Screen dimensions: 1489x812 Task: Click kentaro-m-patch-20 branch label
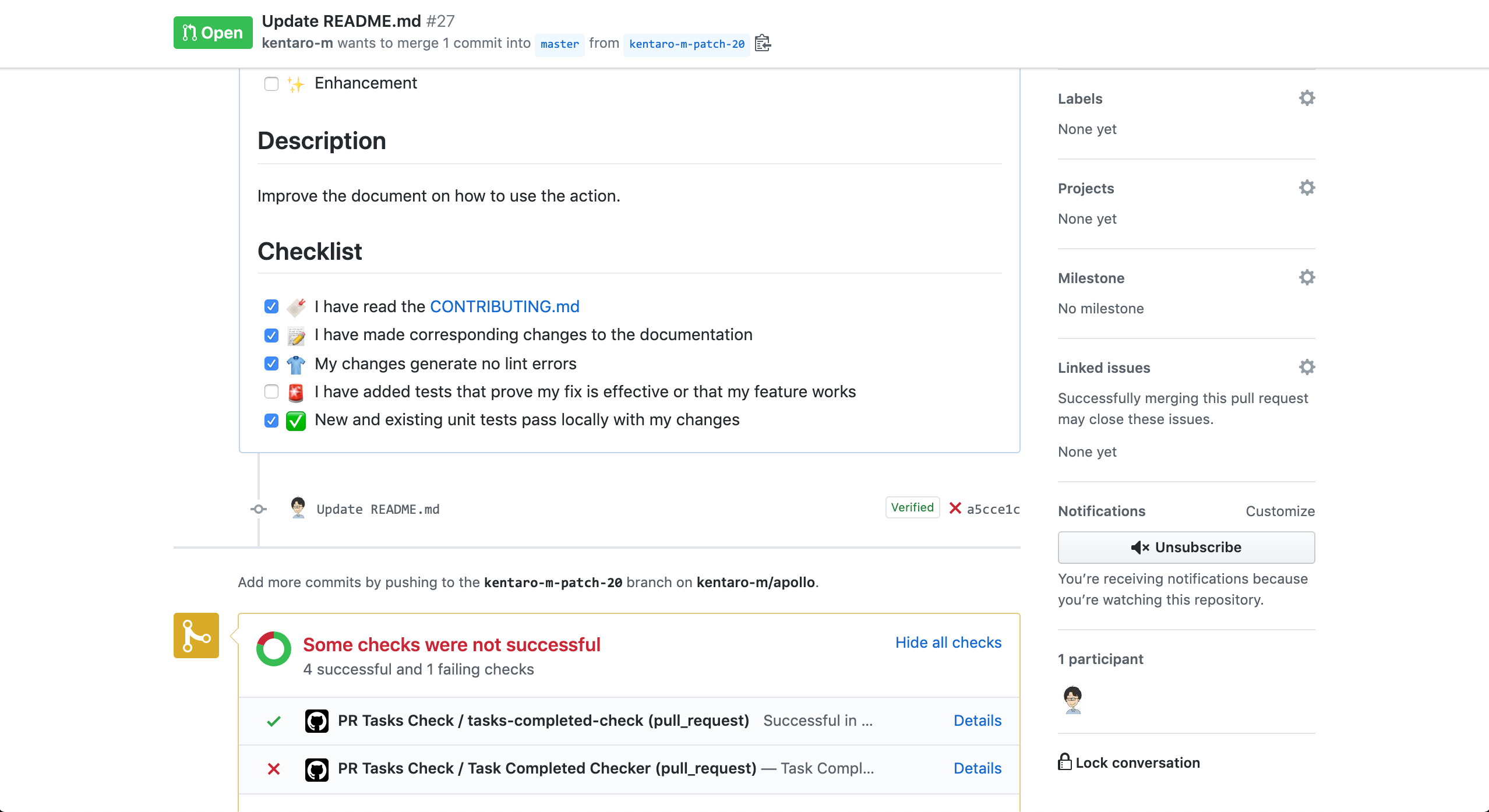click(x=686, y=44)
